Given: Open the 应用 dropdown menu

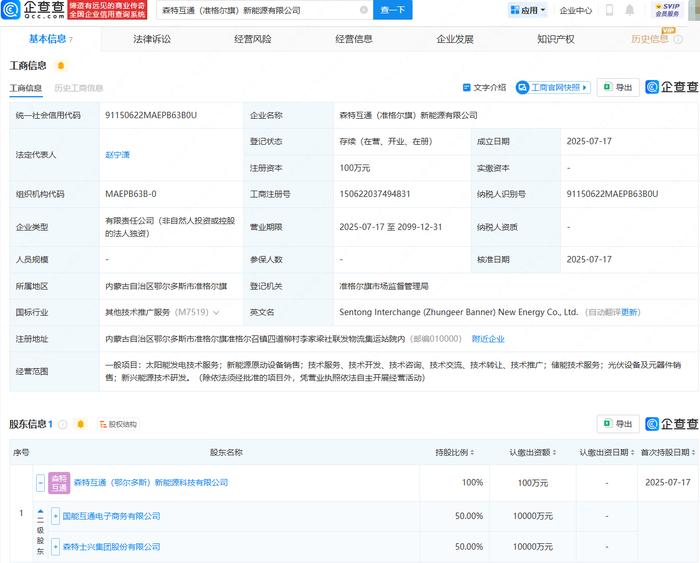Looking at the screenshot, I should tap(528, 10).
